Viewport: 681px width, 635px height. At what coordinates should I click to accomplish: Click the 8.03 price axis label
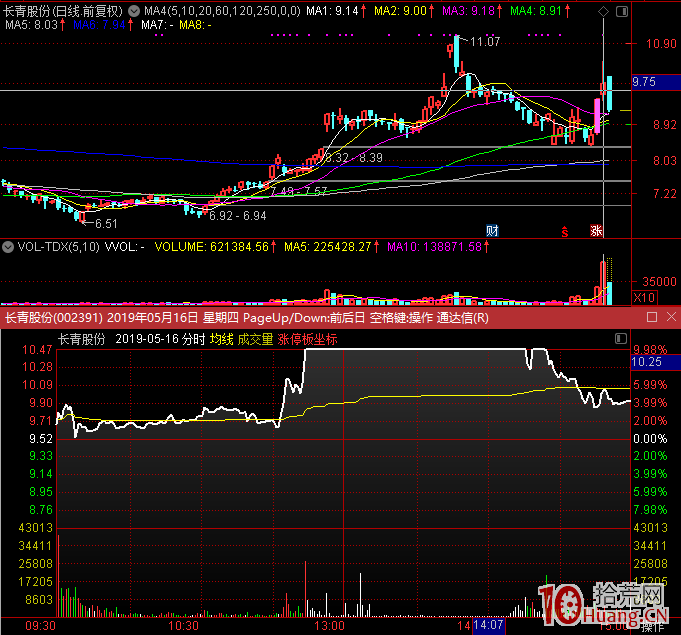tap(664, 161)
